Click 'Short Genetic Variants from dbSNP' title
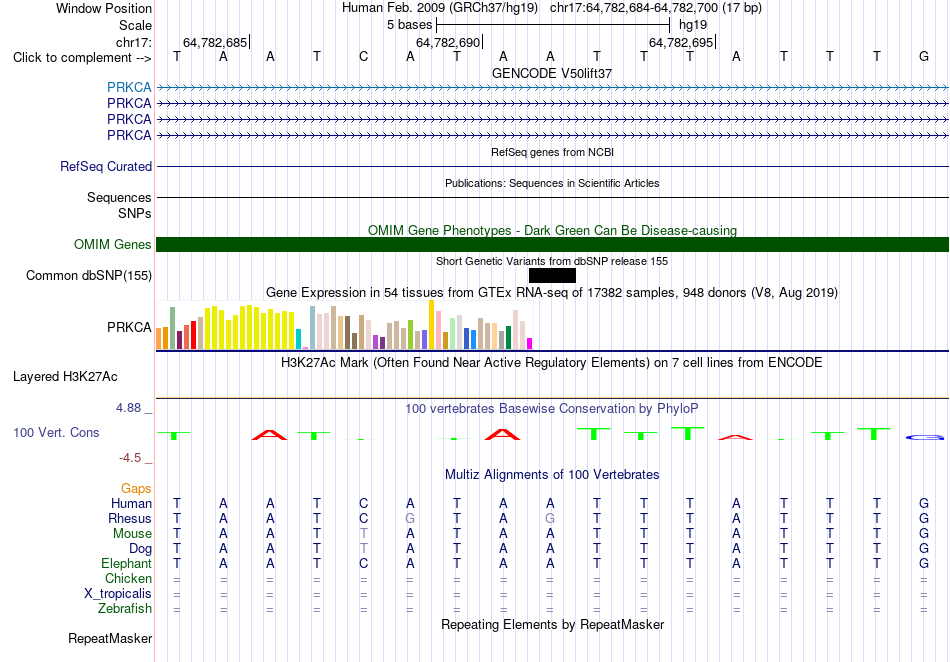The width and height of the screenshot is (950, 662). 552,261
